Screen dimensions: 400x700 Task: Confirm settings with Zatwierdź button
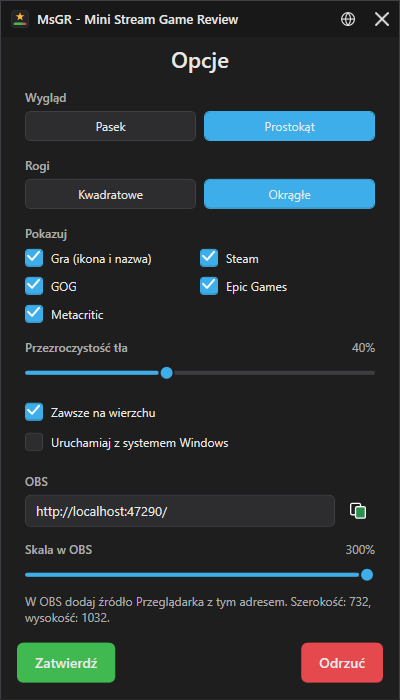[66, 662]
